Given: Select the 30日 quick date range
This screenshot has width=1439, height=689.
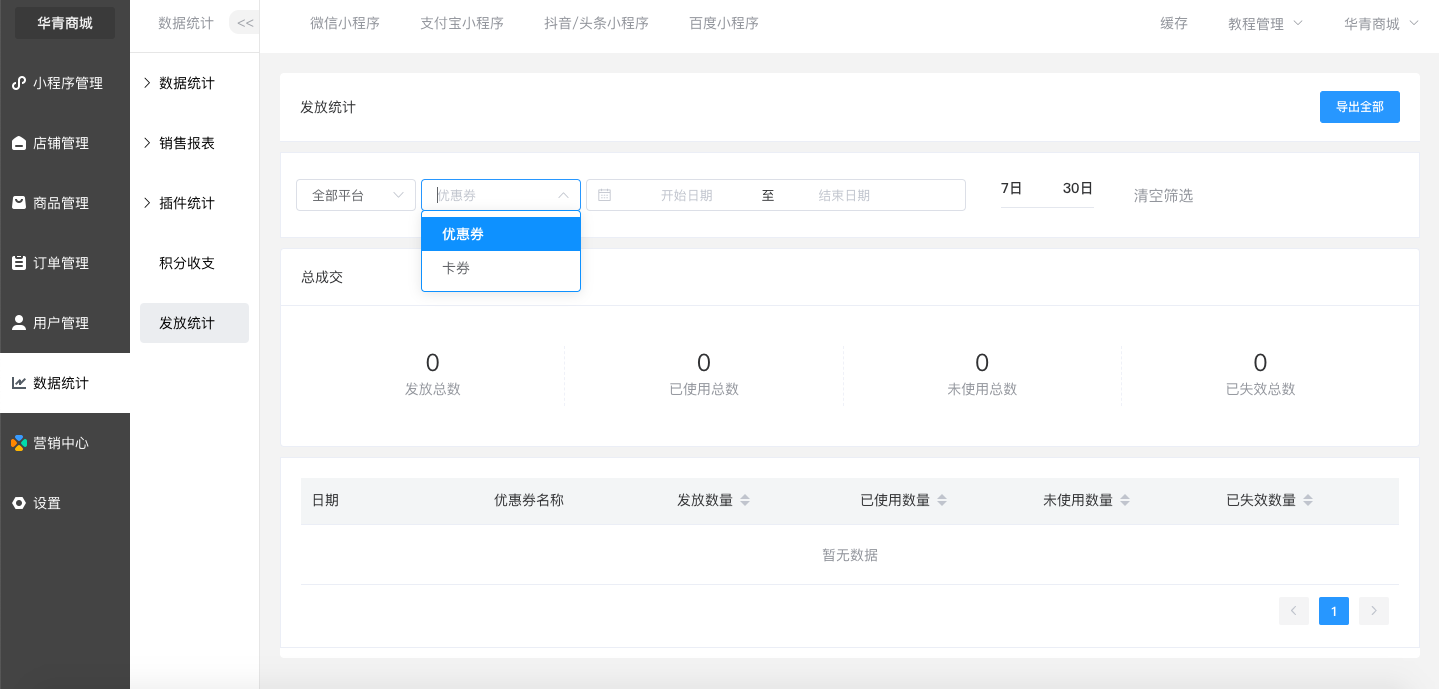Looking at the screenshot, I should coord(1077,188).
